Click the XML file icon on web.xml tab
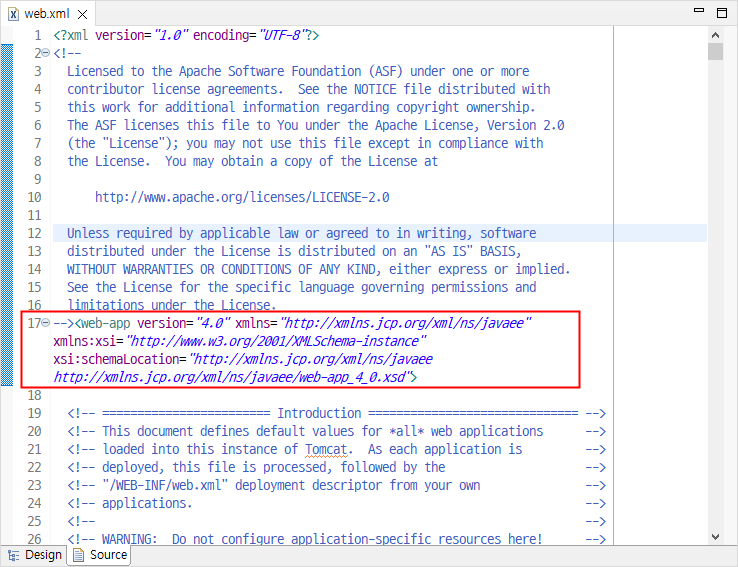The width and height of the screenshot is (738, 567). [14, 14]
